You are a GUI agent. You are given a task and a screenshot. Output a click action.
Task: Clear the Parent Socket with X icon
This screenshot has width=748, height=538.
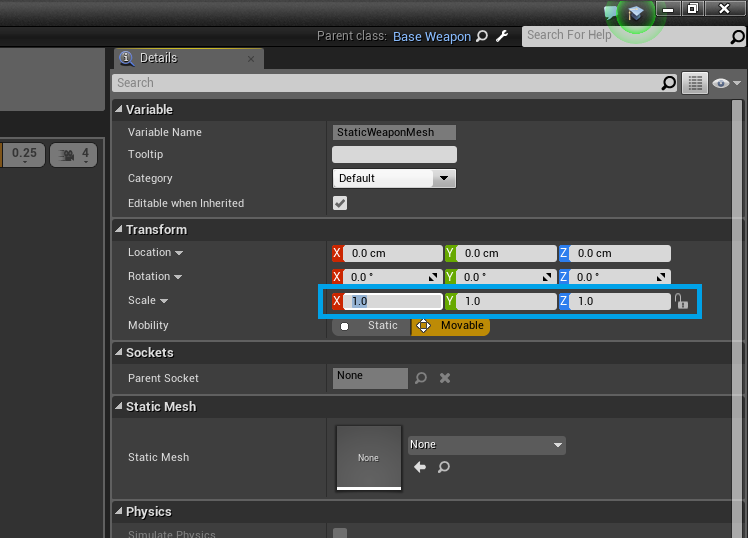[445, 378]
